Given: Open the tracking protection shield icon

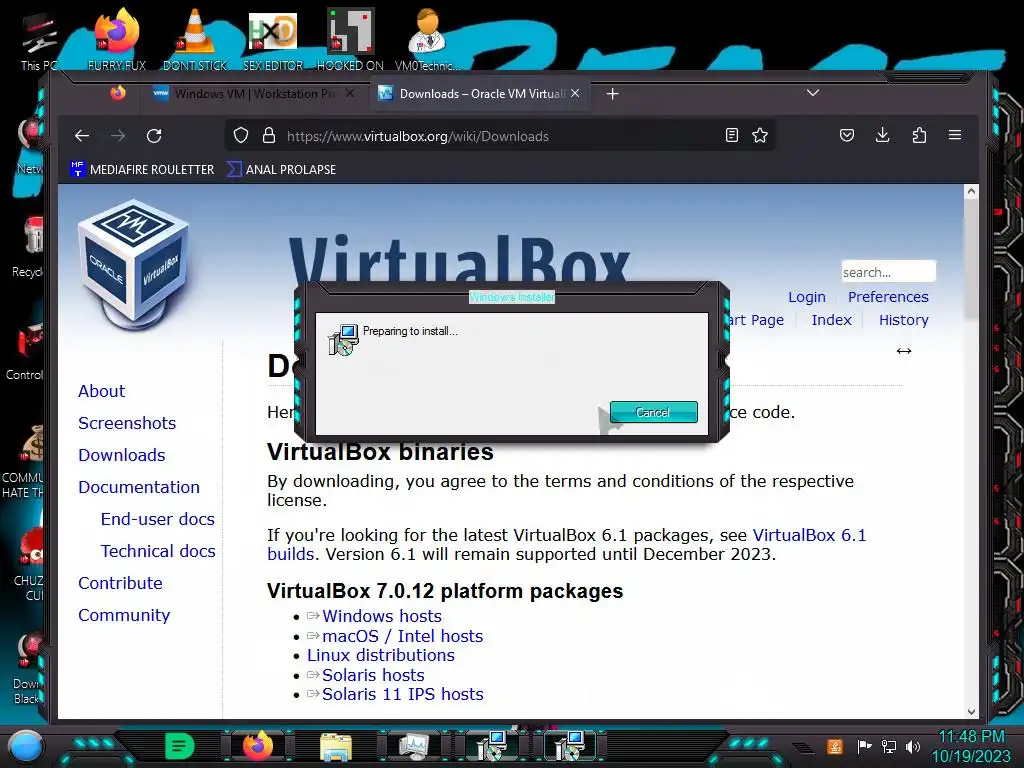Looking at the screenshot, I should click(241, 136).
